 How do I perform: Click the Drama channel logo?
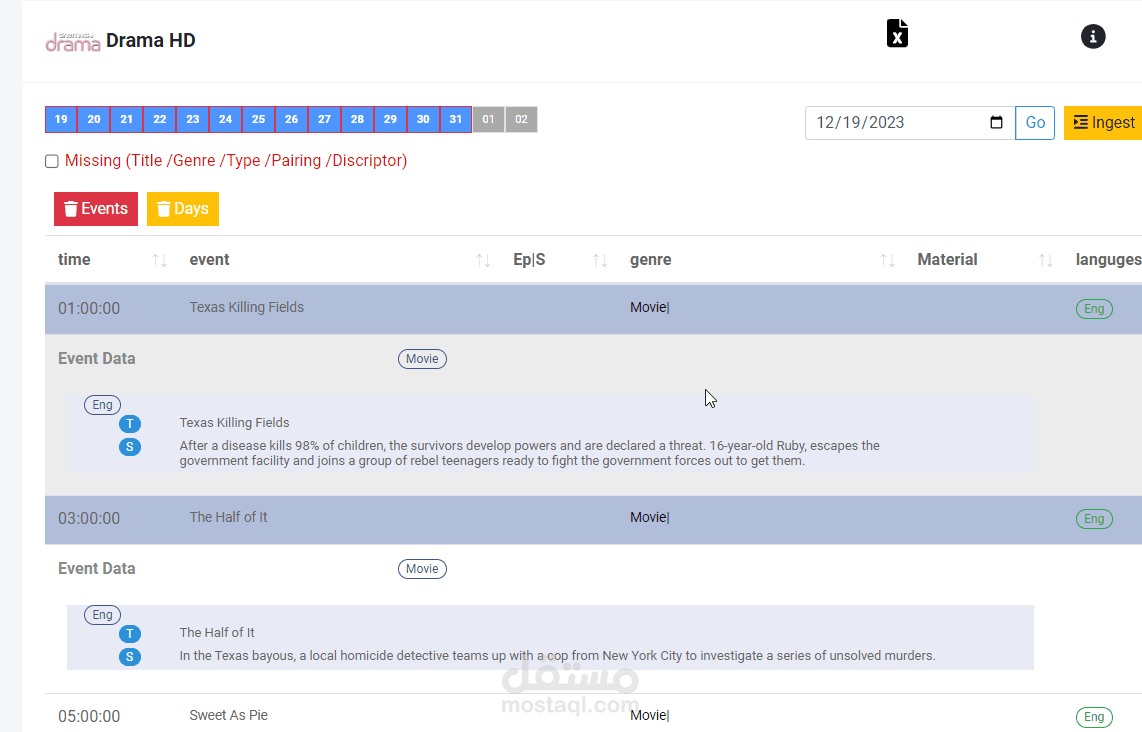coord(72,42)
